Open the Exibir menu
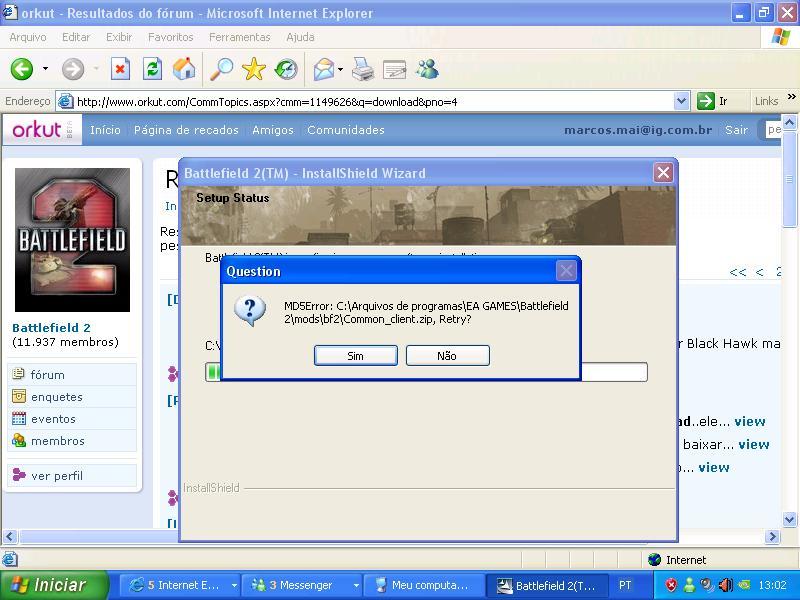Image resolution: width=800 pixels, height=600 pixels. (119, 37)
